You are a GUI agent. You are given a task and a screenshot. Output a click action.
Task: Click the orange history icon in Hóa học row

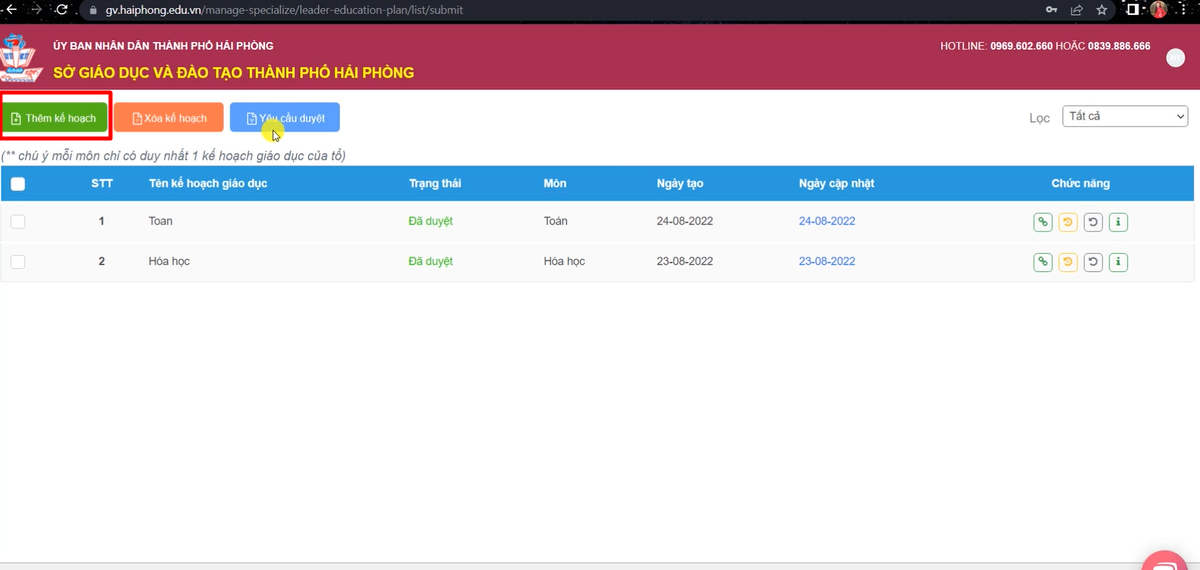pos(1068,262)
